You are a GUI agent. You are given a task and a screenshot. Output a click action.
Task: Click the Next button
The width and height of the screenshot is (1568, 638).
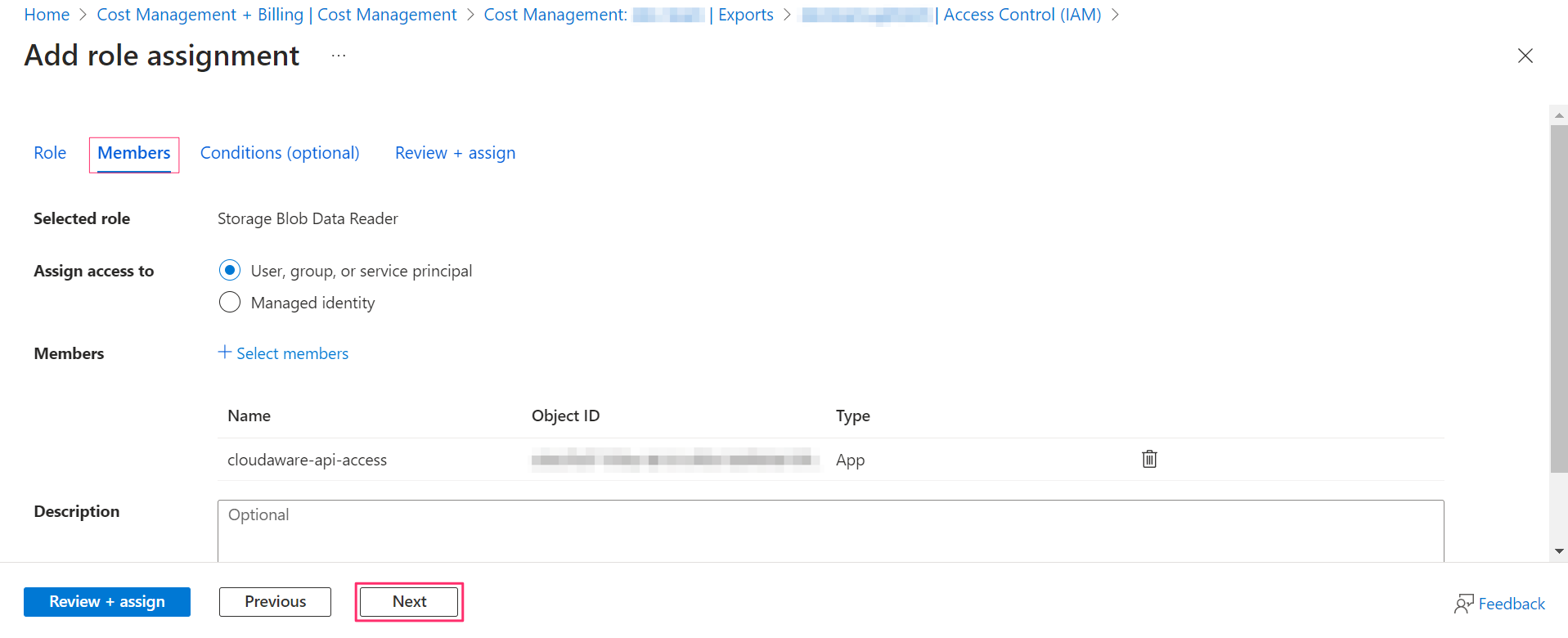tap(409, 602)
